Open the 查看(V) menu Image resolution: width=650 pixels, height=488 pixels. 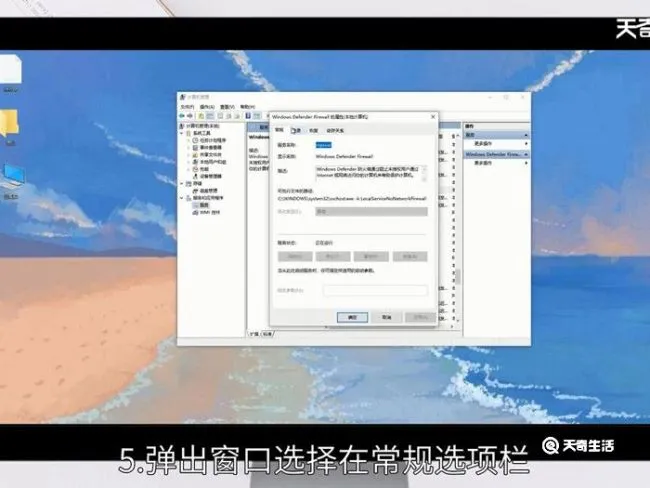pyautogui.click(x=227, y=107)
